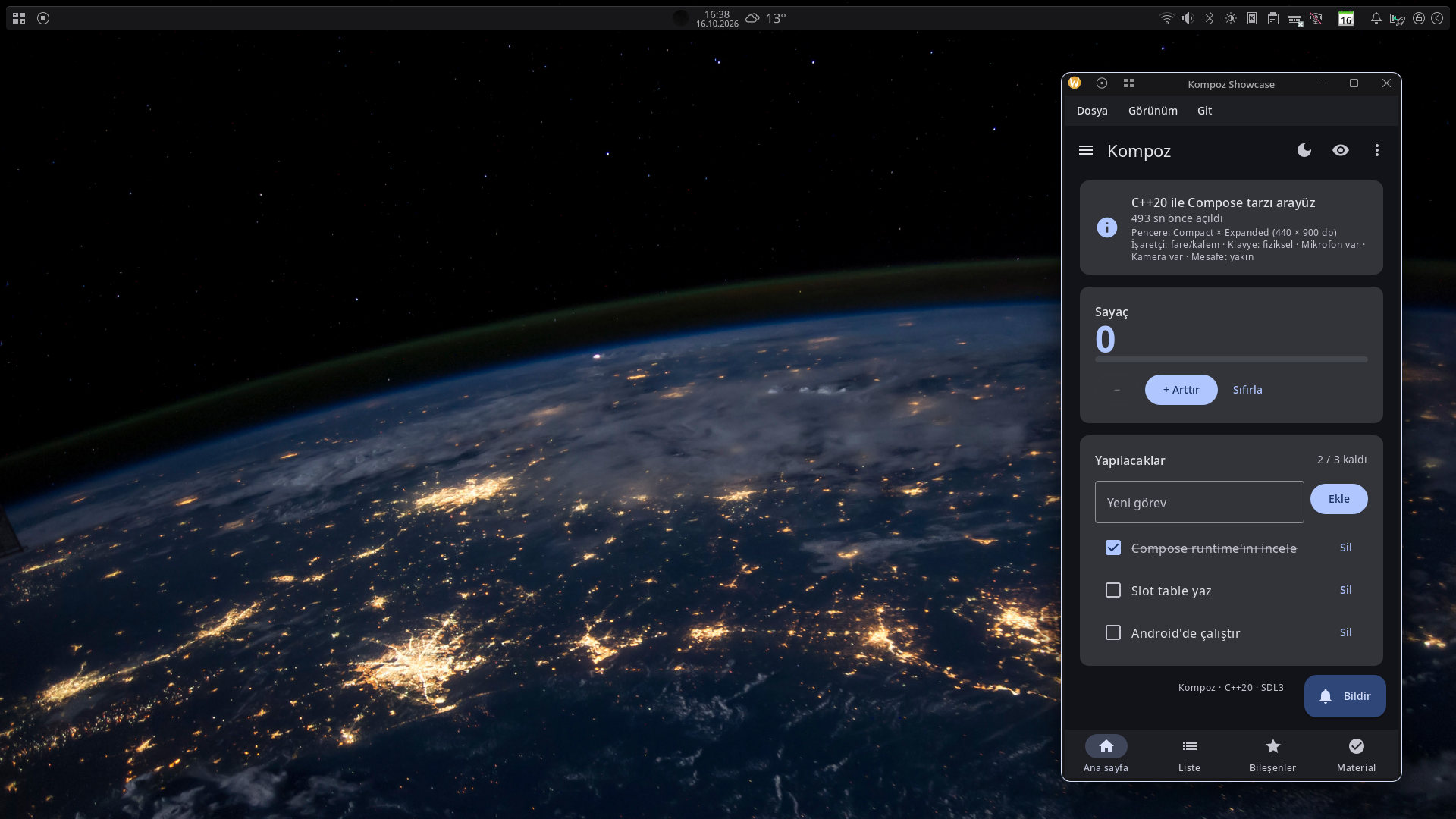Open the Wi-Fi network tray icon
Image resolution: width=1456 pixels, height=819 pixels.
tap(1167, 18)
